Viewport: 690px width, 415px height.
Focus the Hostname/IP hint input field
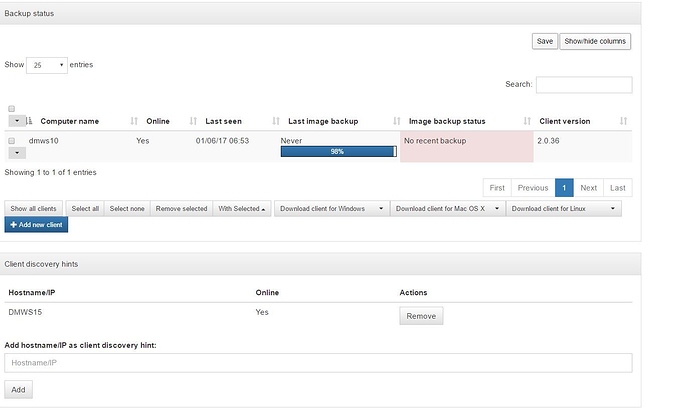click(318, 363)
